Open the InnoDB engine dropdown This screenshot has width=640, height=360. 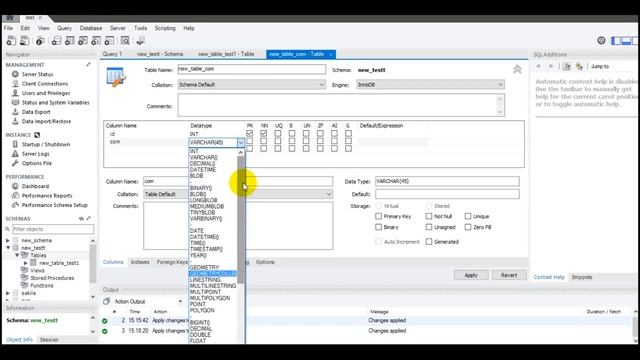pos(430,84)
